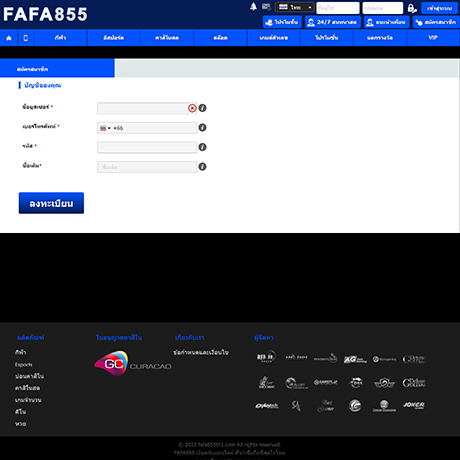460x460 pixels.
Task: Show info icon beside username field
Action: (x=202, y=108)
